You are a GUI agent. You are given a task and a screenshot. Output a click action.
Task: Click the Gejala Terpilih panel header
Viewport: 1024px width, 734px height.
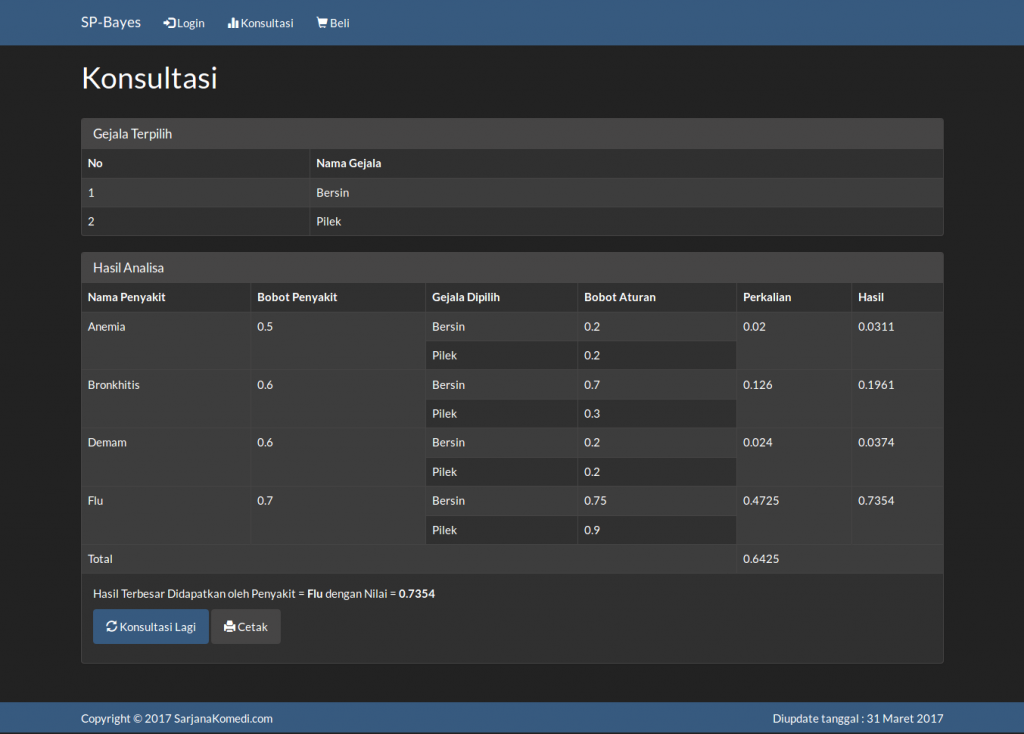click(512, 134)
